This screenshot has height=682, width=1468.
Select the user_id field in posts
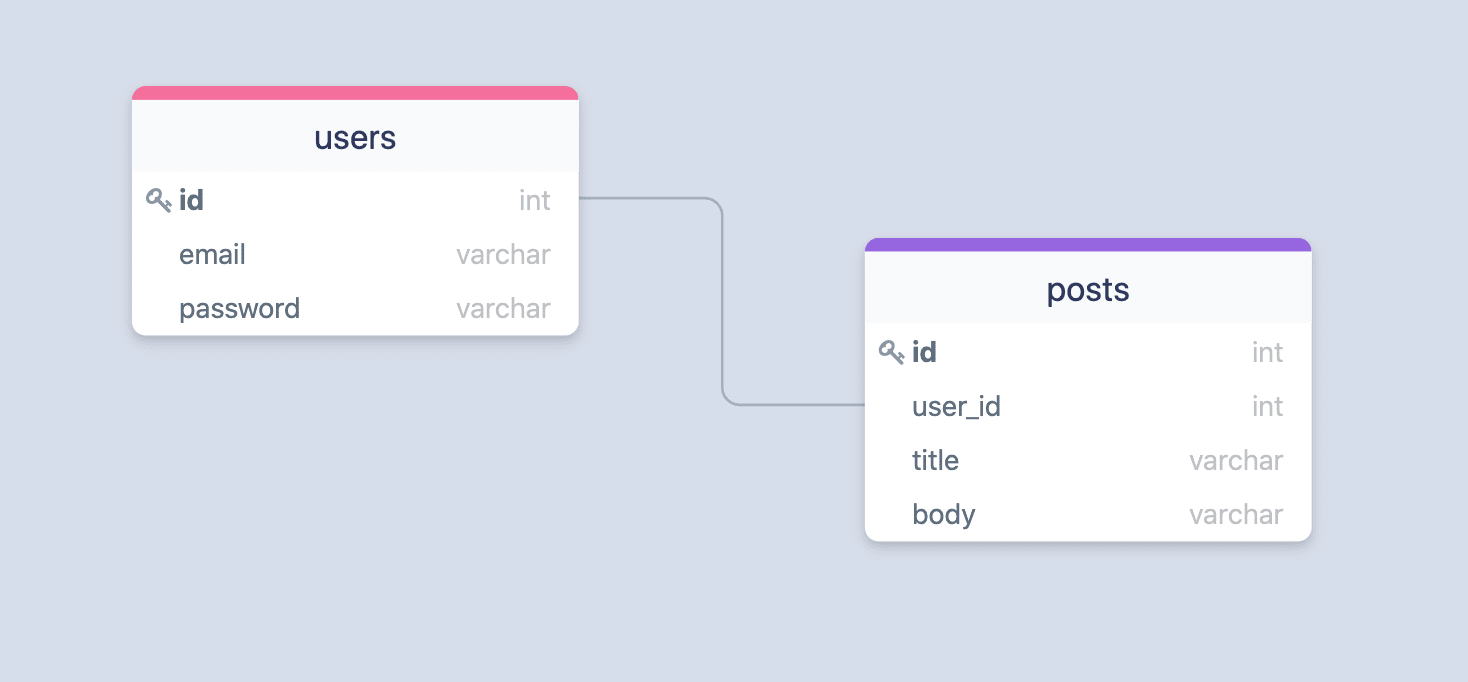click(x=956, y=406)
